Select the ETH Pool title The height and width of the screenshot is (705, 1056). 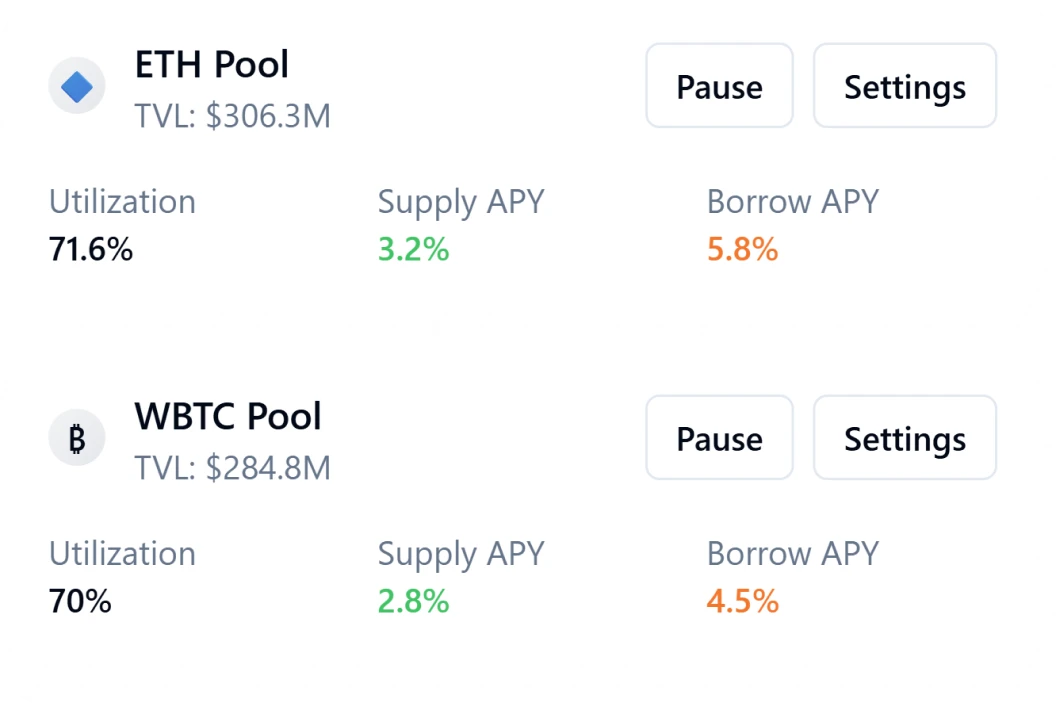(212, 64)
